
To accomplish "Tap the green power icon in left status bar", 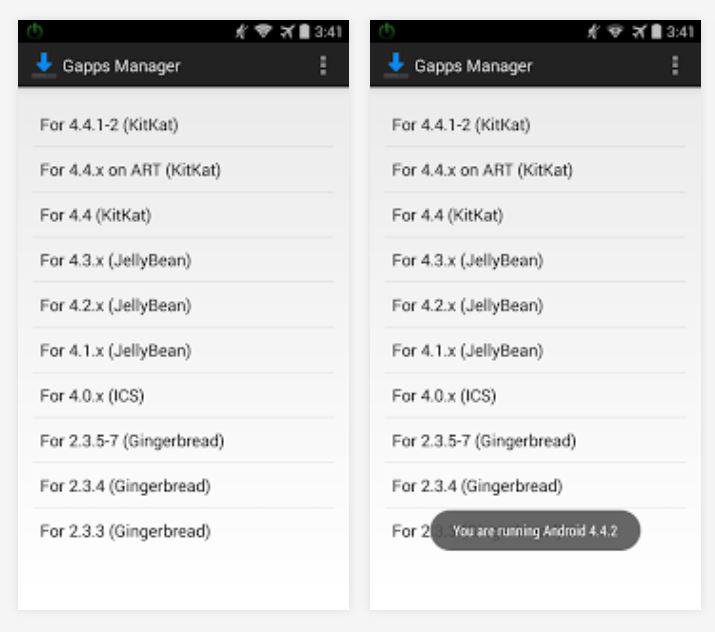I will tap(35, 31).
